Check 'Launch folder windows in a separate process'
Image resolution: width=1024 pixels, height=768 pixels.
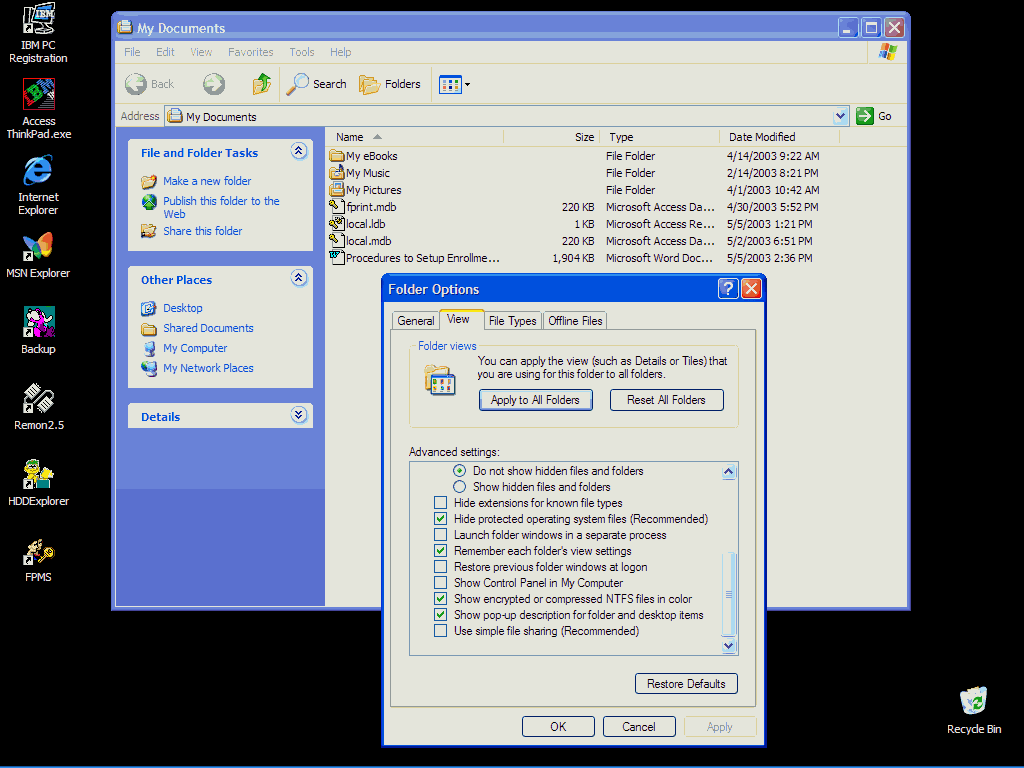pyautogui.click(x=441, y=535)
